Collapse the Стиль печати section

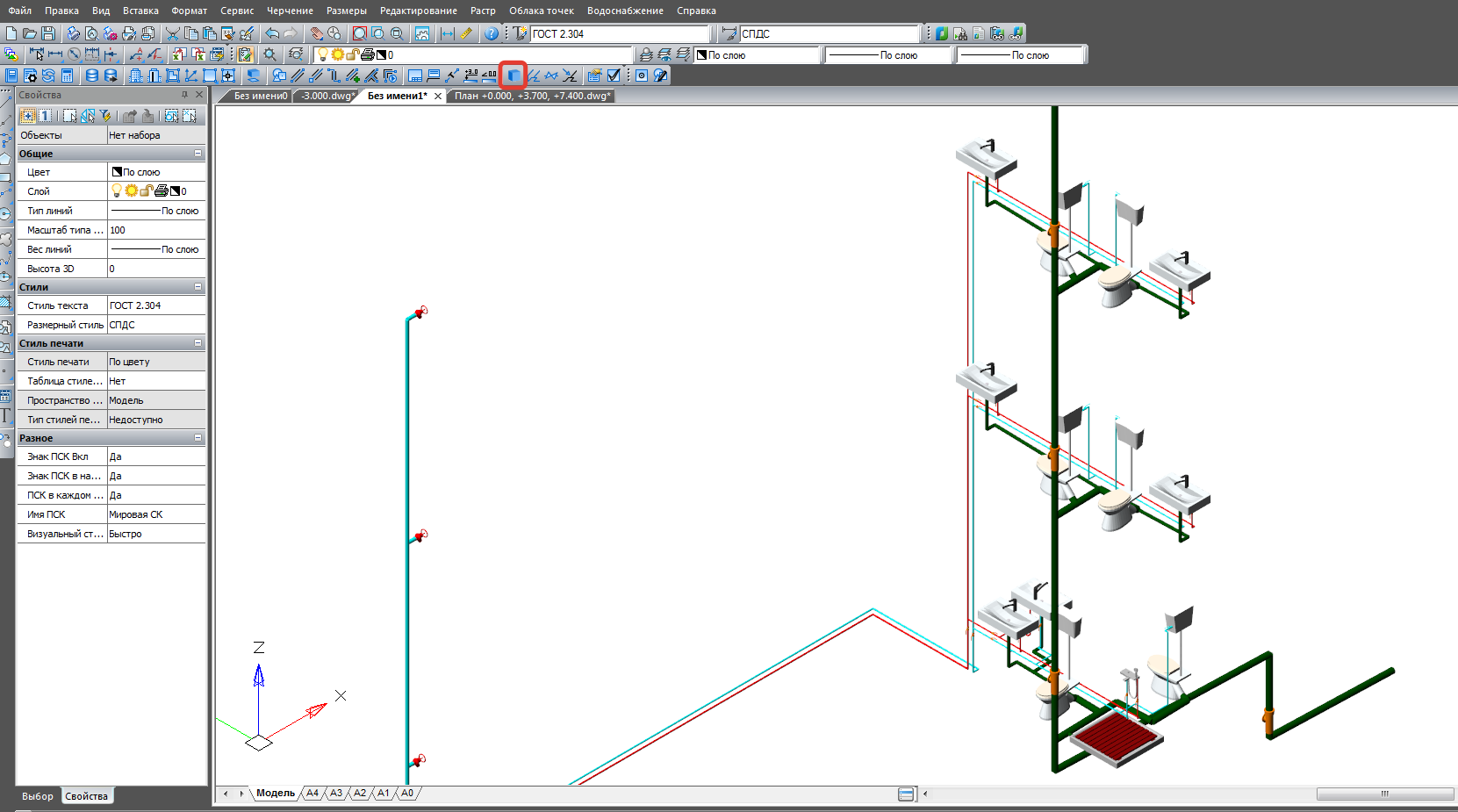click(198, 342)
